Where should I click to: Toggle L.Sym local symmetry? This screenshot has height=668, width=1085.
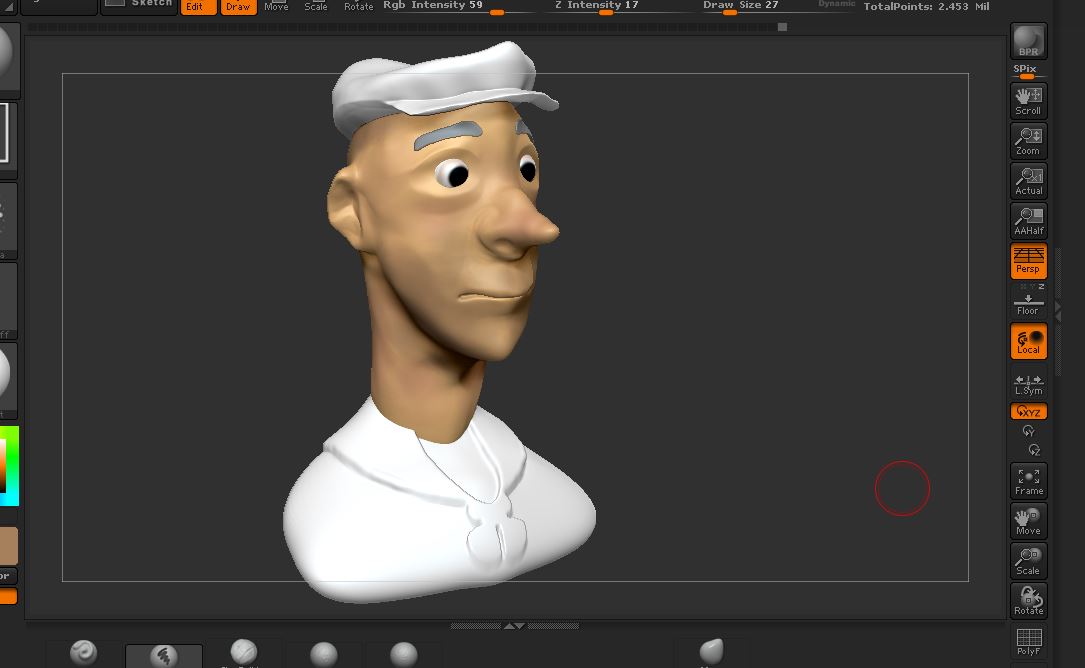(1028, 385)
